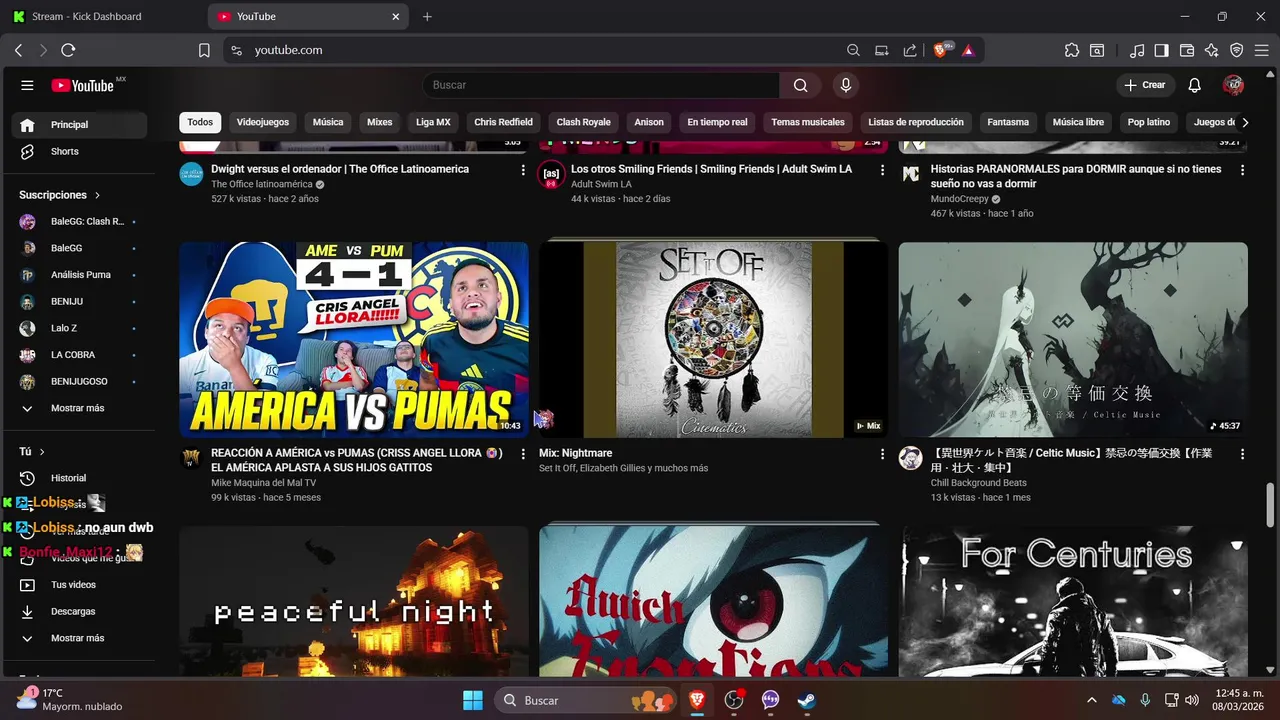This screenshot has height=720, width=1280.
Task: Open BENIJUGOSO subscription channel
Action: (79, 381)
